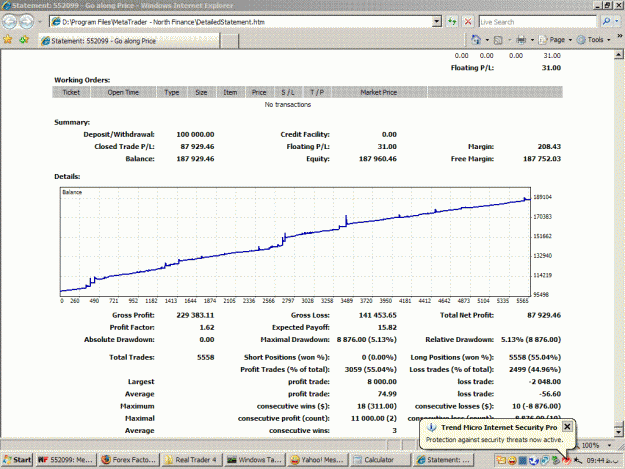
Task: Expand the address bar dropdown
Action: (x=437, y=22)
